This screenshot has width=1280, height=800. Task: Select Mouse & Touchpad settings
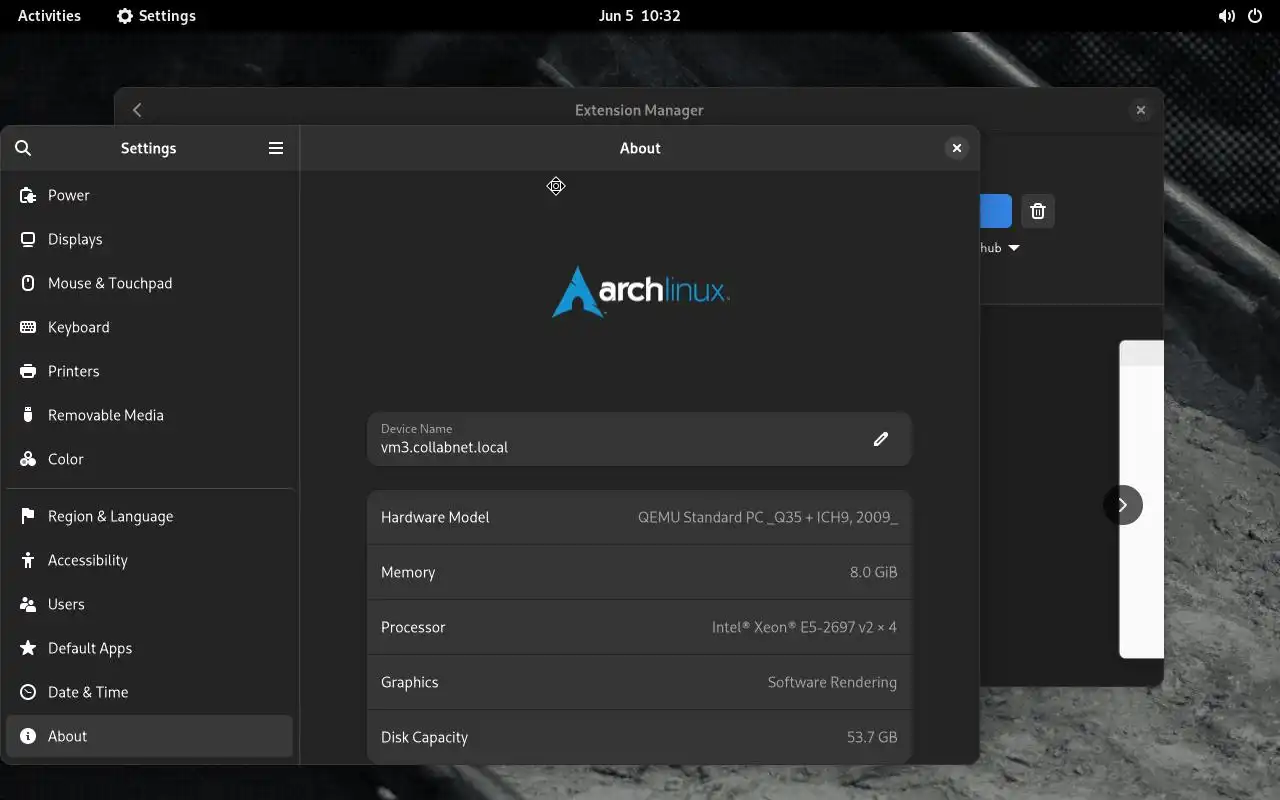pos(149,283)
